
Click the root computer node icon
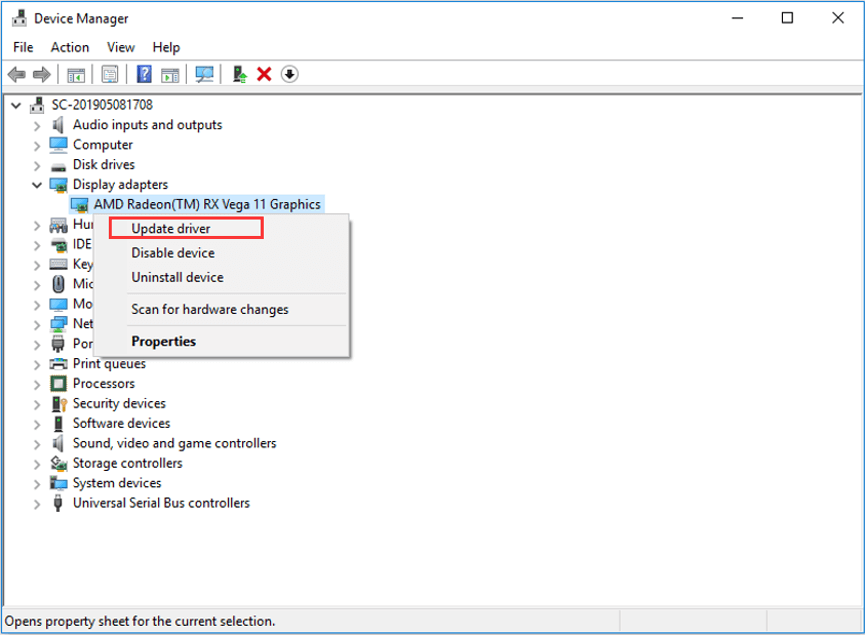point(37,105)
